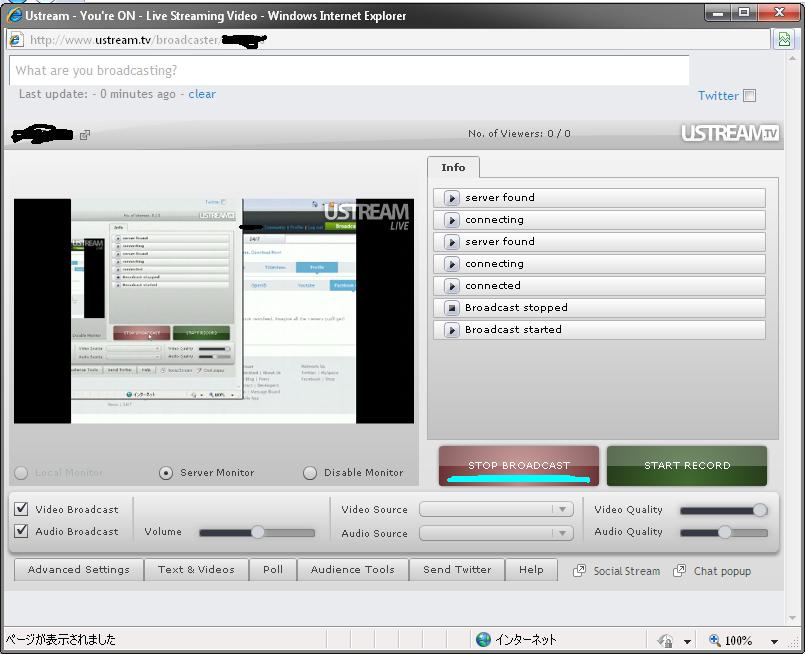Click the zoom magnifier icon in status bar
Image resolution: width=805 pixels, height=654 pixels.
[714, 640]
